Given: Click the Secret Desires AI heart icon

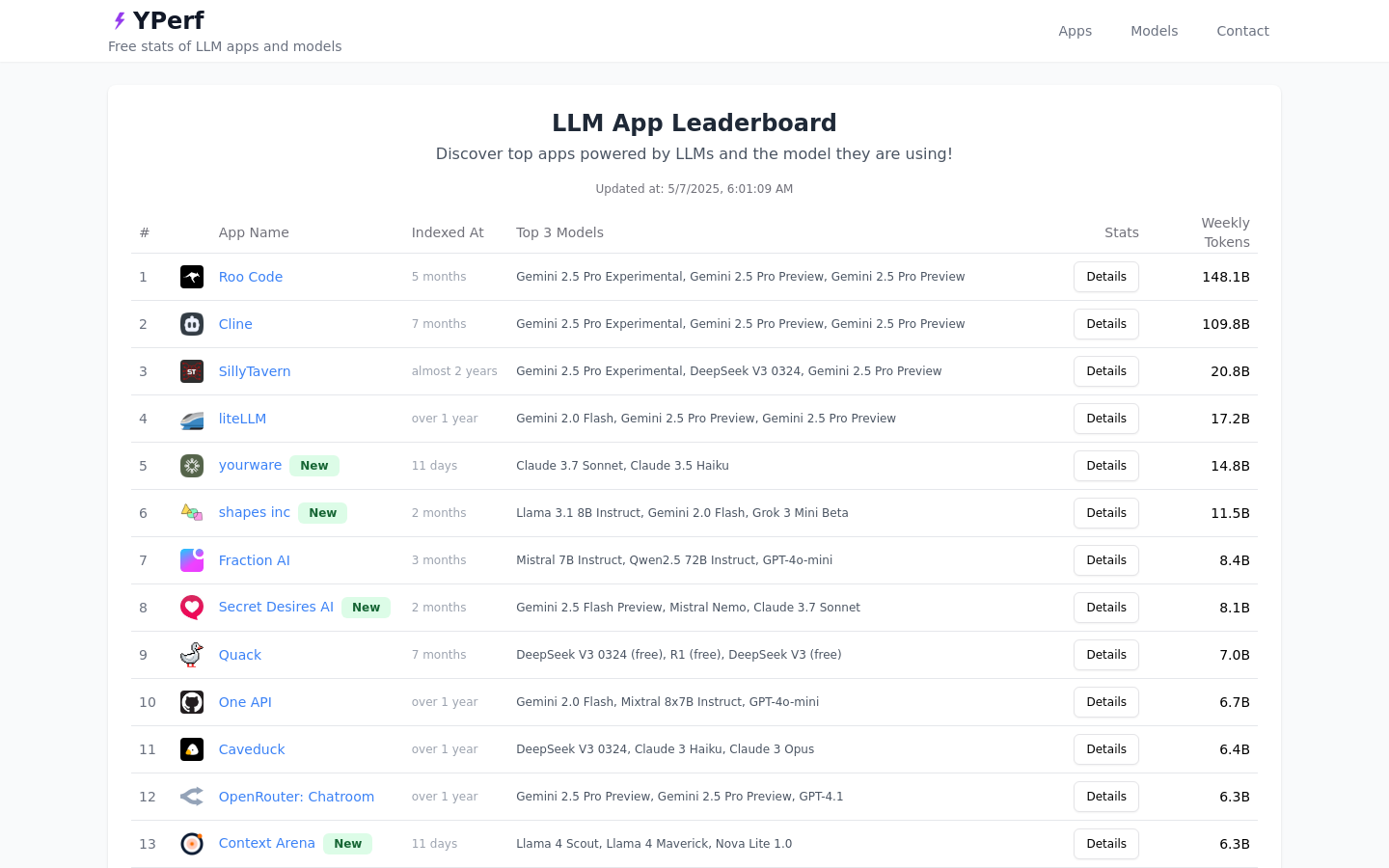Looking at the screenshot, I should coord(192,608).
